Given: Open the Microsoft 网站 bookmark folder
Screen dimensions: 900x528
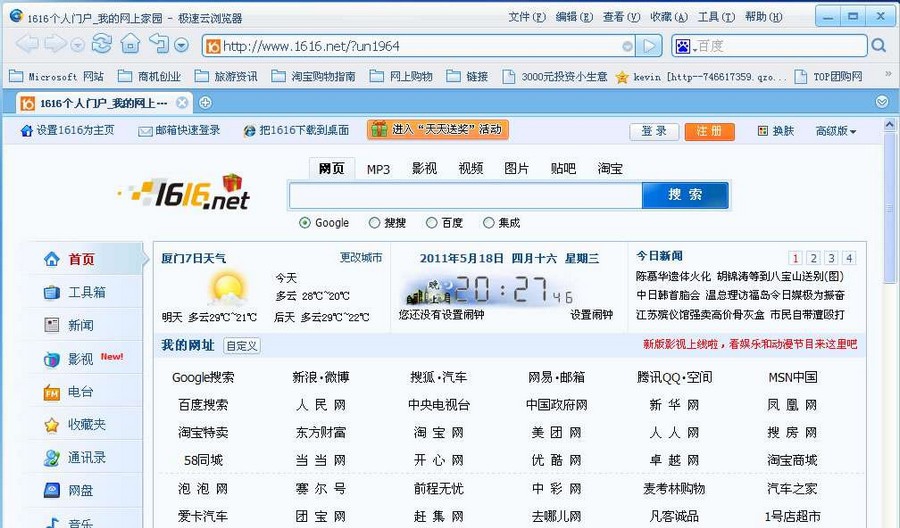Looking at the screenshot, I should tap(57, 76).
